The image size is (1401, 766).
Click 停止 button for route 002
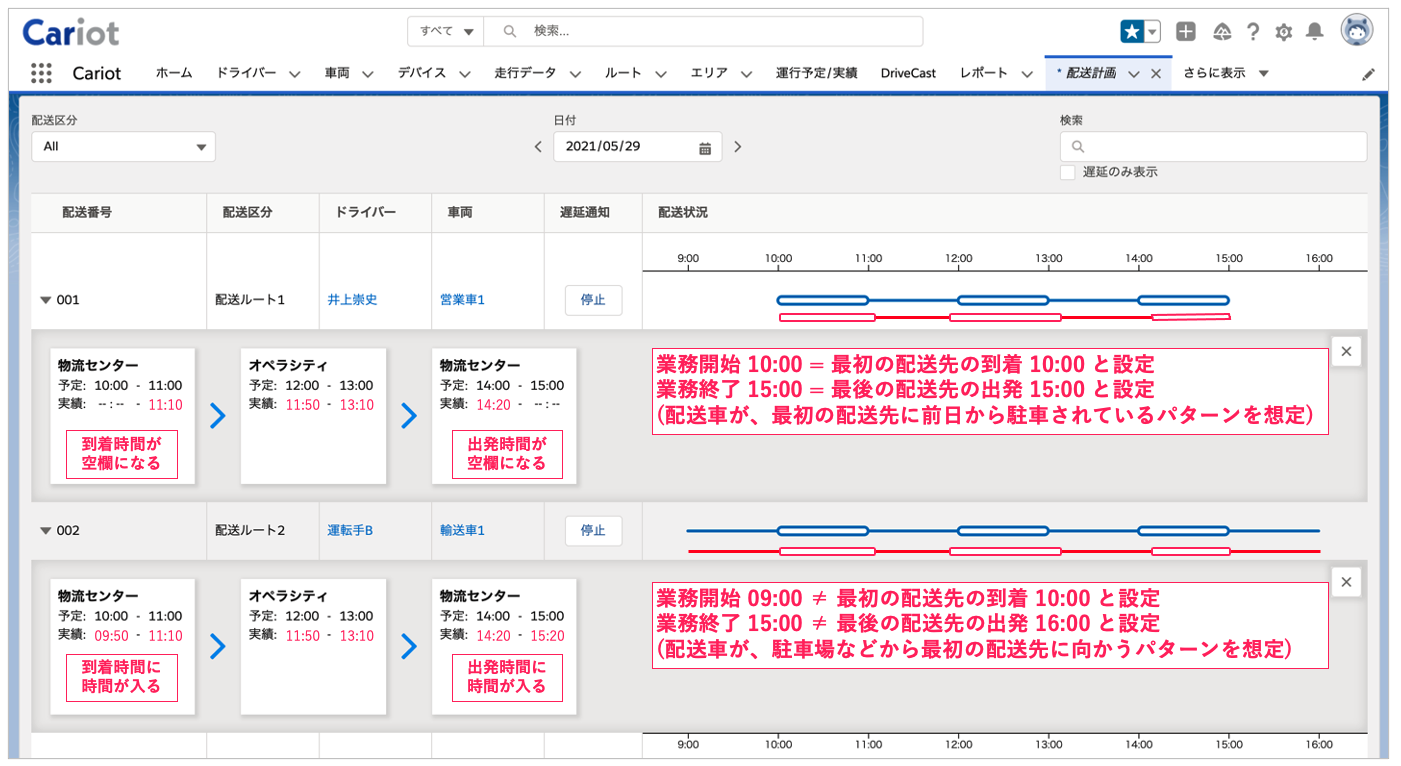tap(593, 530)
